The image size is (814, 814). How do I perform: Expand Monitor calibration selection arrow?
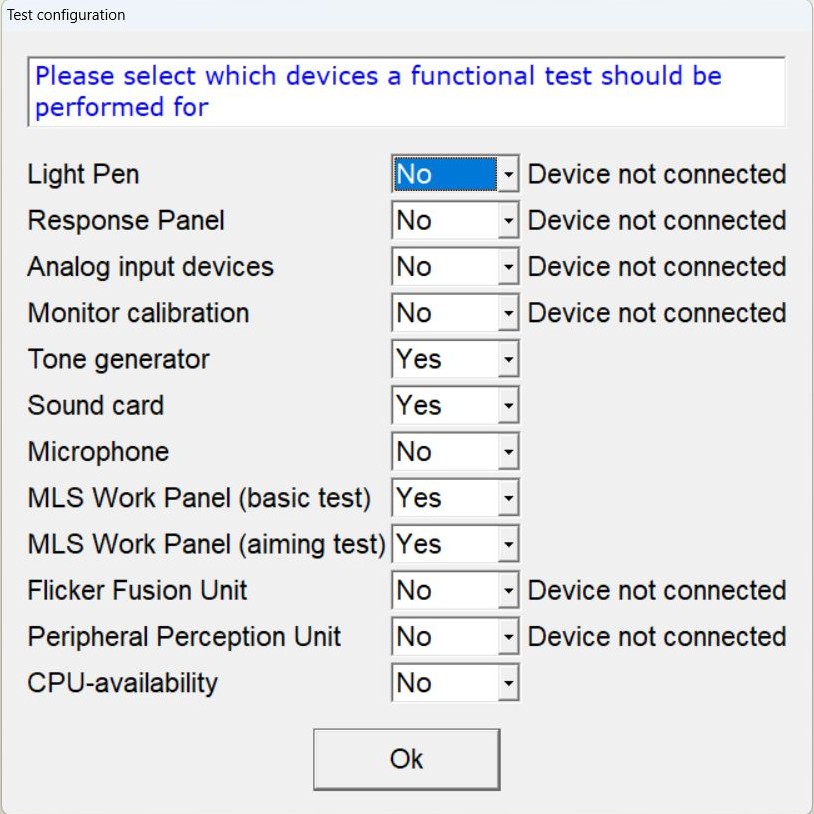coord(508,313)
